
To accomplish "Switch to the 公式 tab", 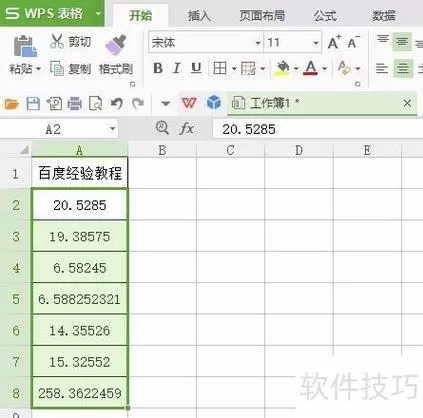I will click(325, 15).
